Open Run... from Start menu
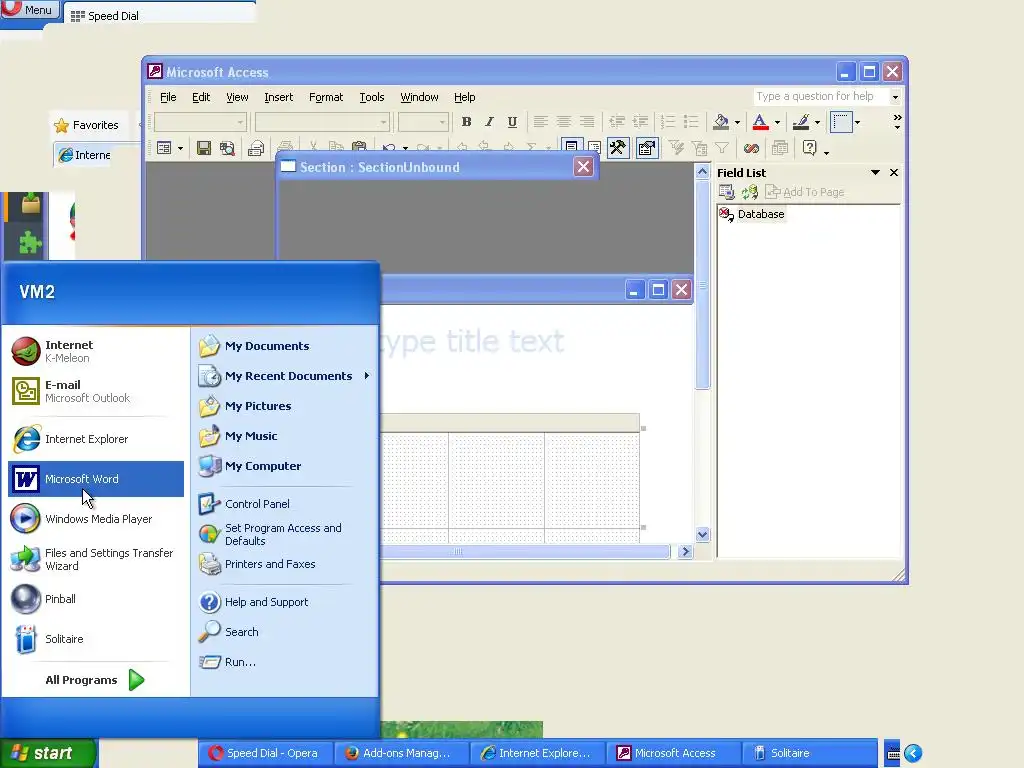 pos(285,662)
